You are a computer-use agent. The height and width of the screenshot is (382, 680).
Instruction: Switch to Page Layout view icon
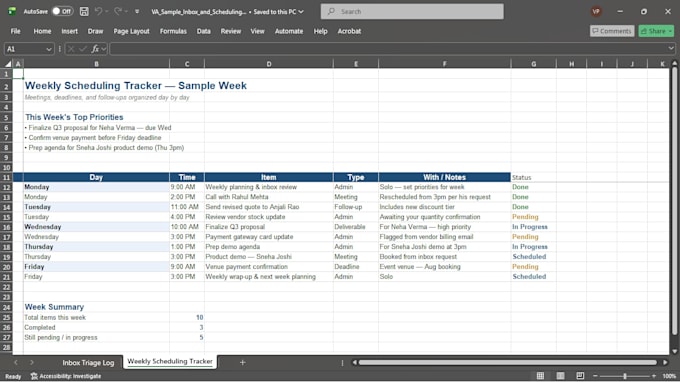tap(560, 375)
